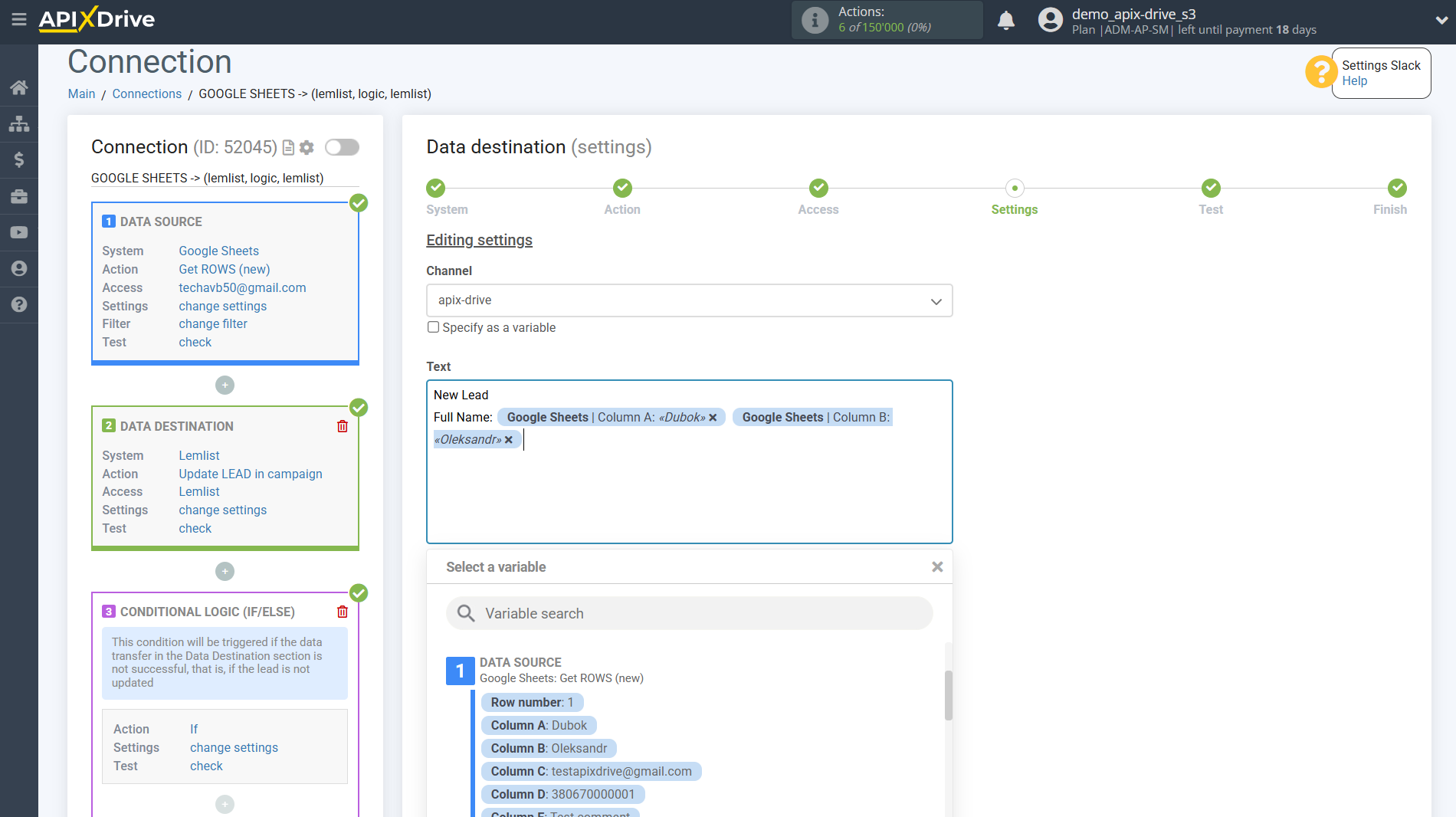This screenshot has width=1456, height=817.
Task: Add block after Conditional Logic
Action: (x=225, y=804)
